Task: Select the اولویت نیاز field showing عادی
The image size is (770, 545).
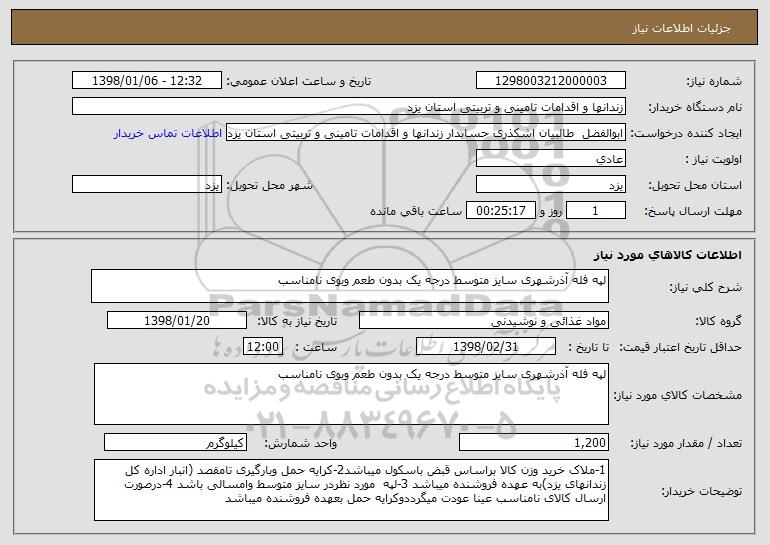Action: pos(550,159)
